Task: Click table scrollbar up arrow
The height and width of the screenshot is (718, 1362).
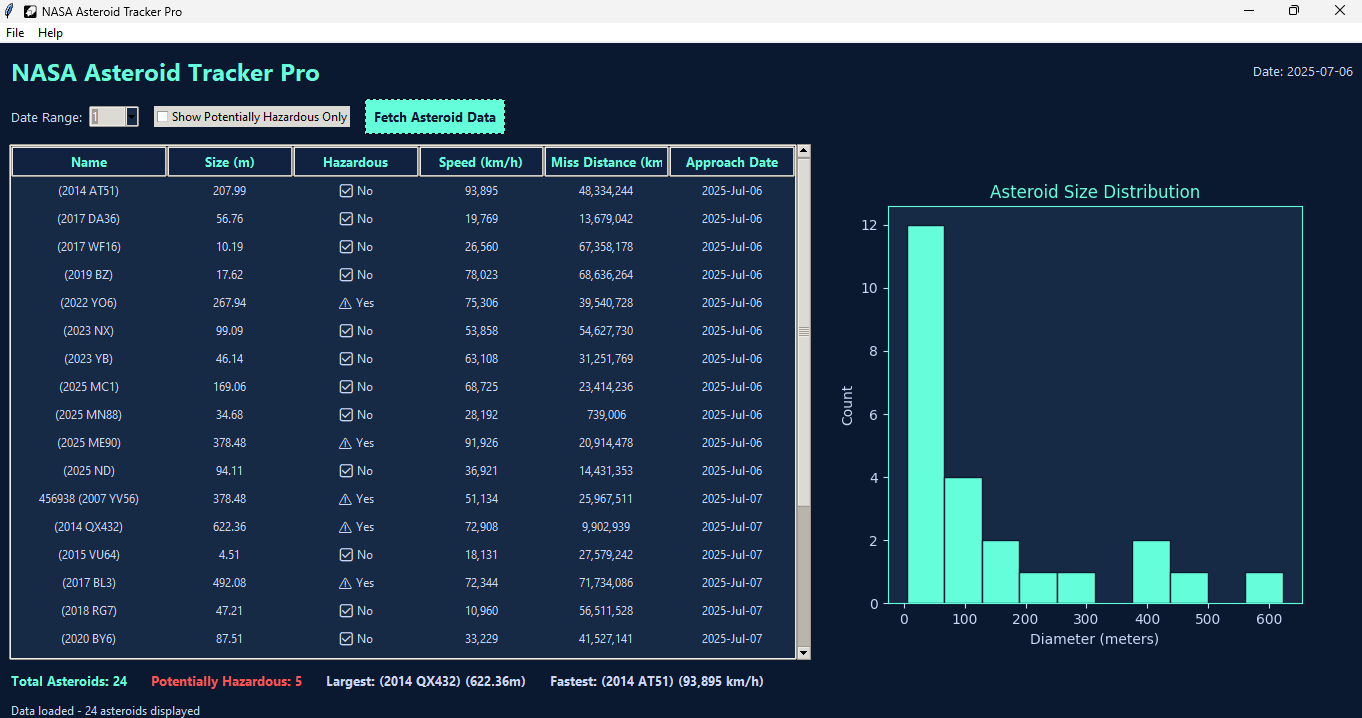Action: (x=803, y=151)
